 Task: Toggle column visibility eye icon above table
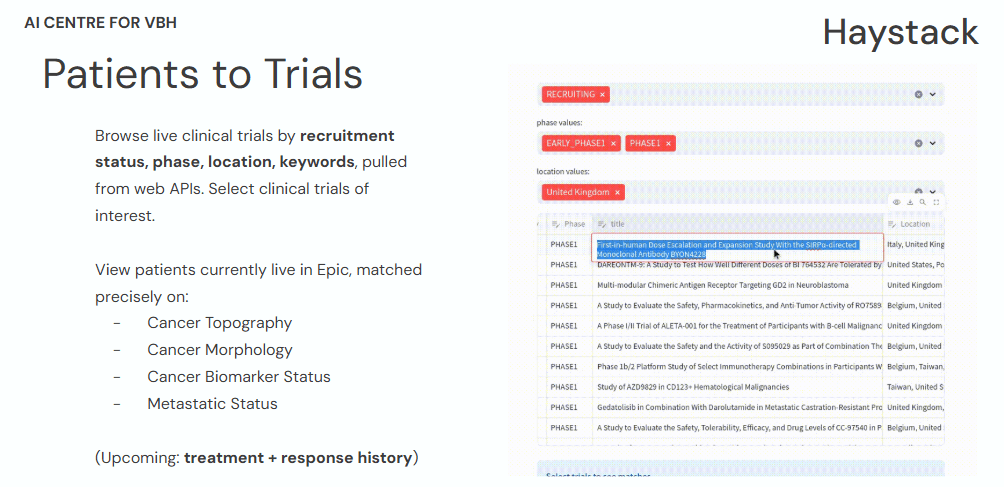pyautogui.click(x=897, y=202)
